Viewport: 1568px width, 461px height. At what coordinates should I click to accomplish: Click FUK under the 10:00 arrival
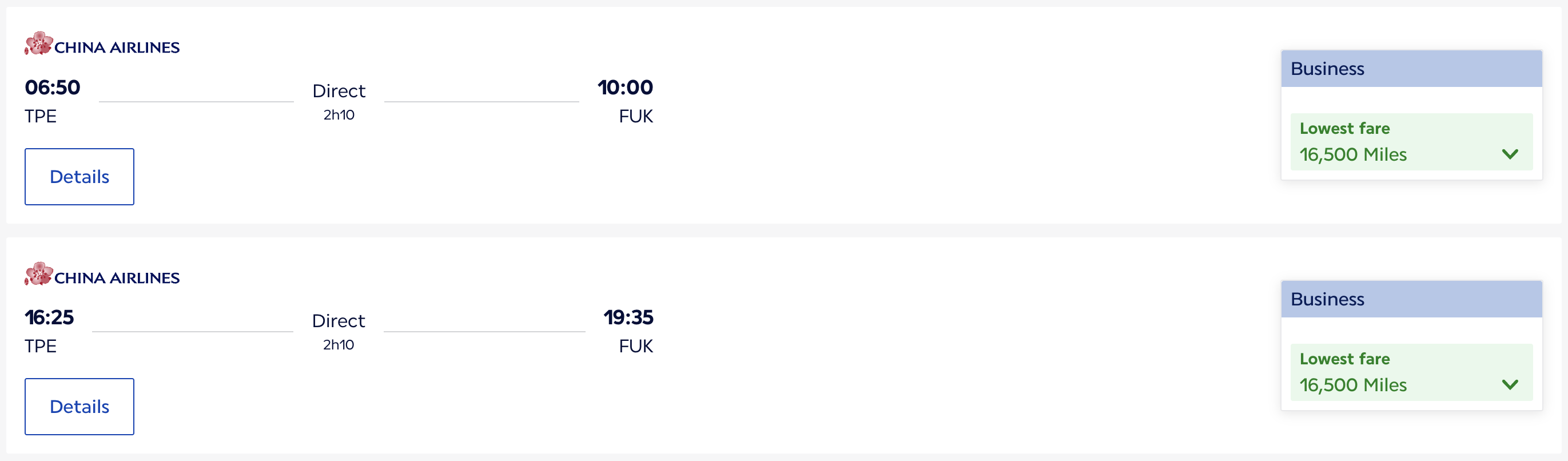635,116
